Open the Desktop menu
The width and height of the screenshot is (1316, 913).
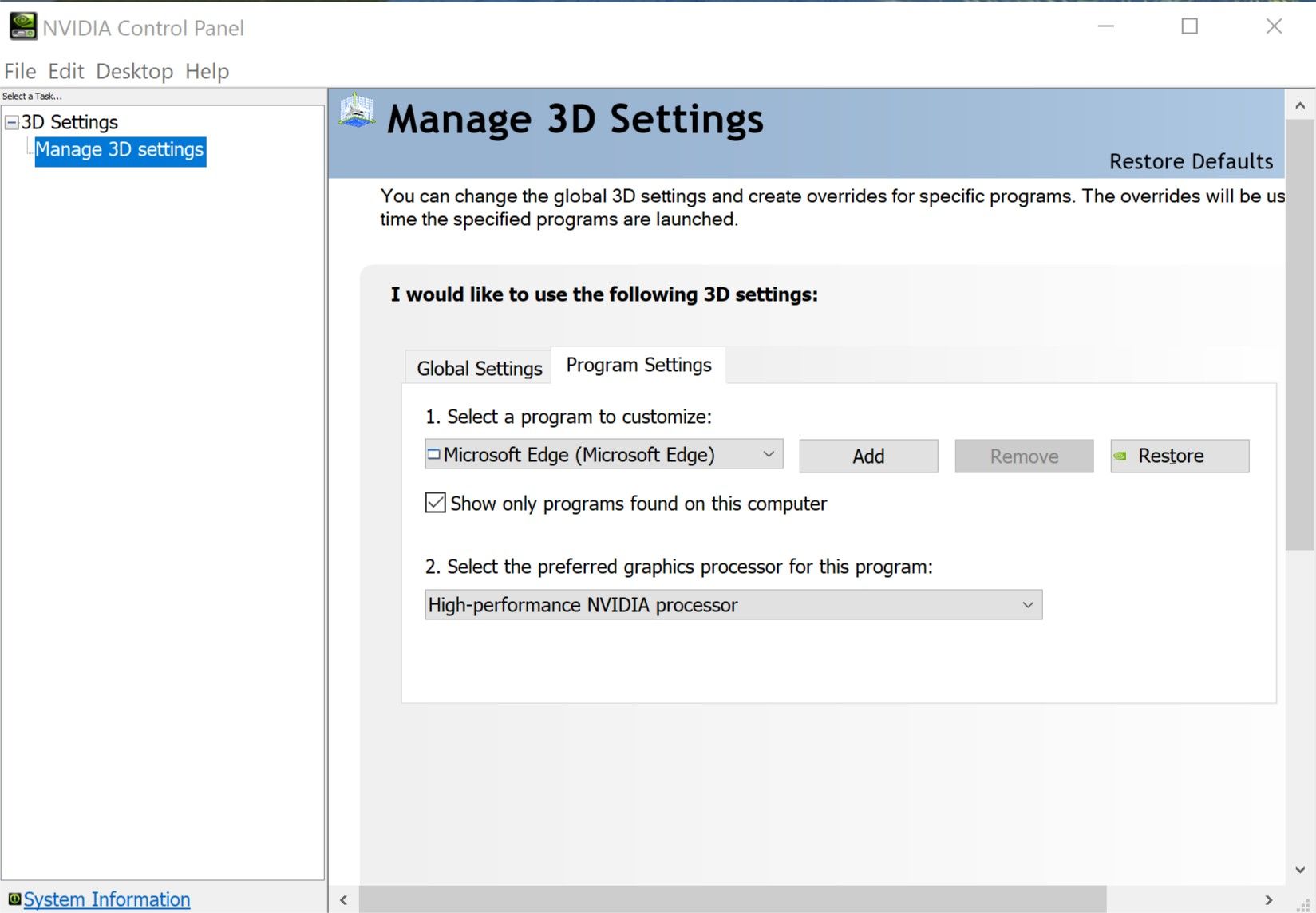click(134, 71)
